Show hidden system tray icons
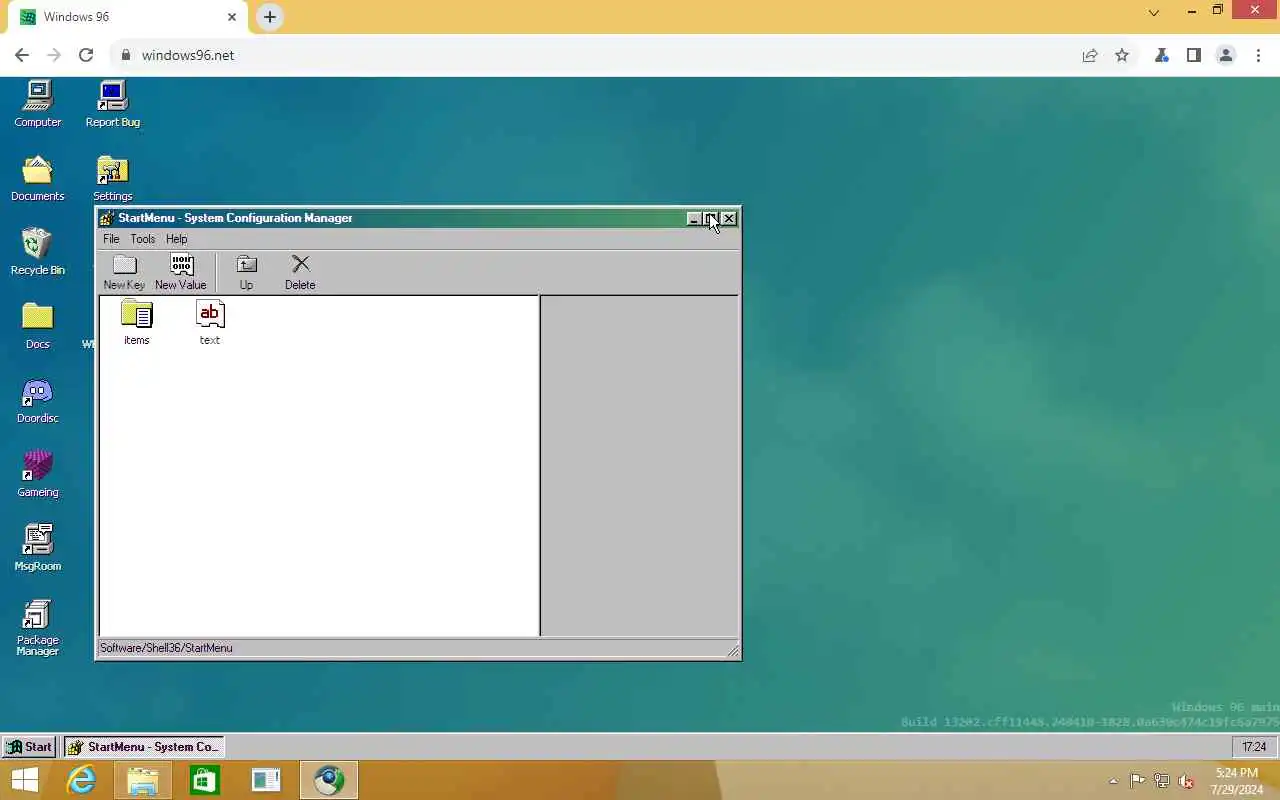 [x=1113, y=781]
